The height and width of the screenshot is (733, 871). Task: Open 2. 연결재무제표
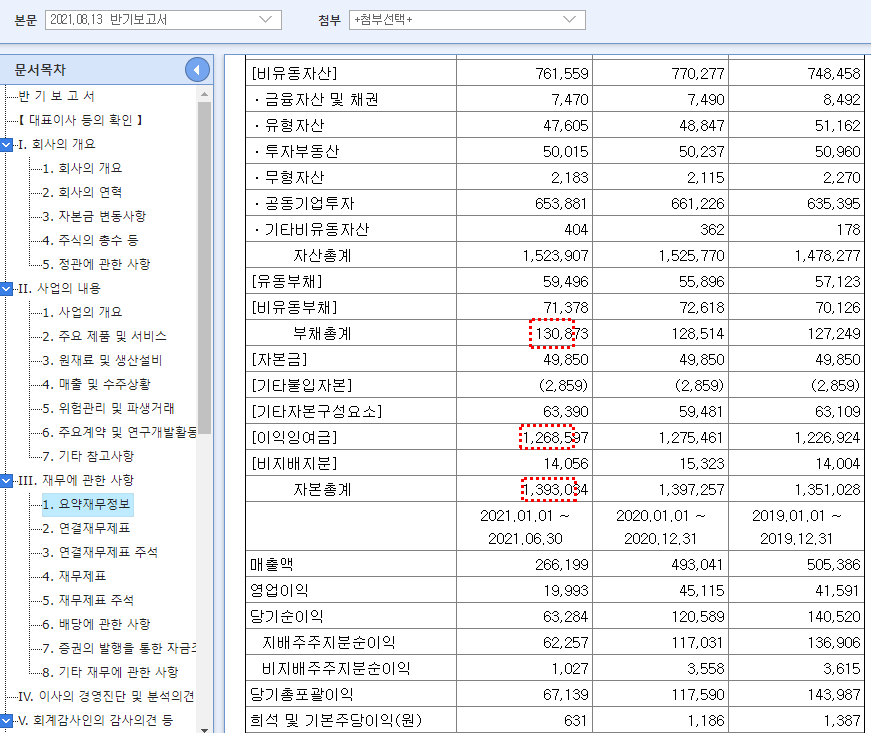coord(86,529)
